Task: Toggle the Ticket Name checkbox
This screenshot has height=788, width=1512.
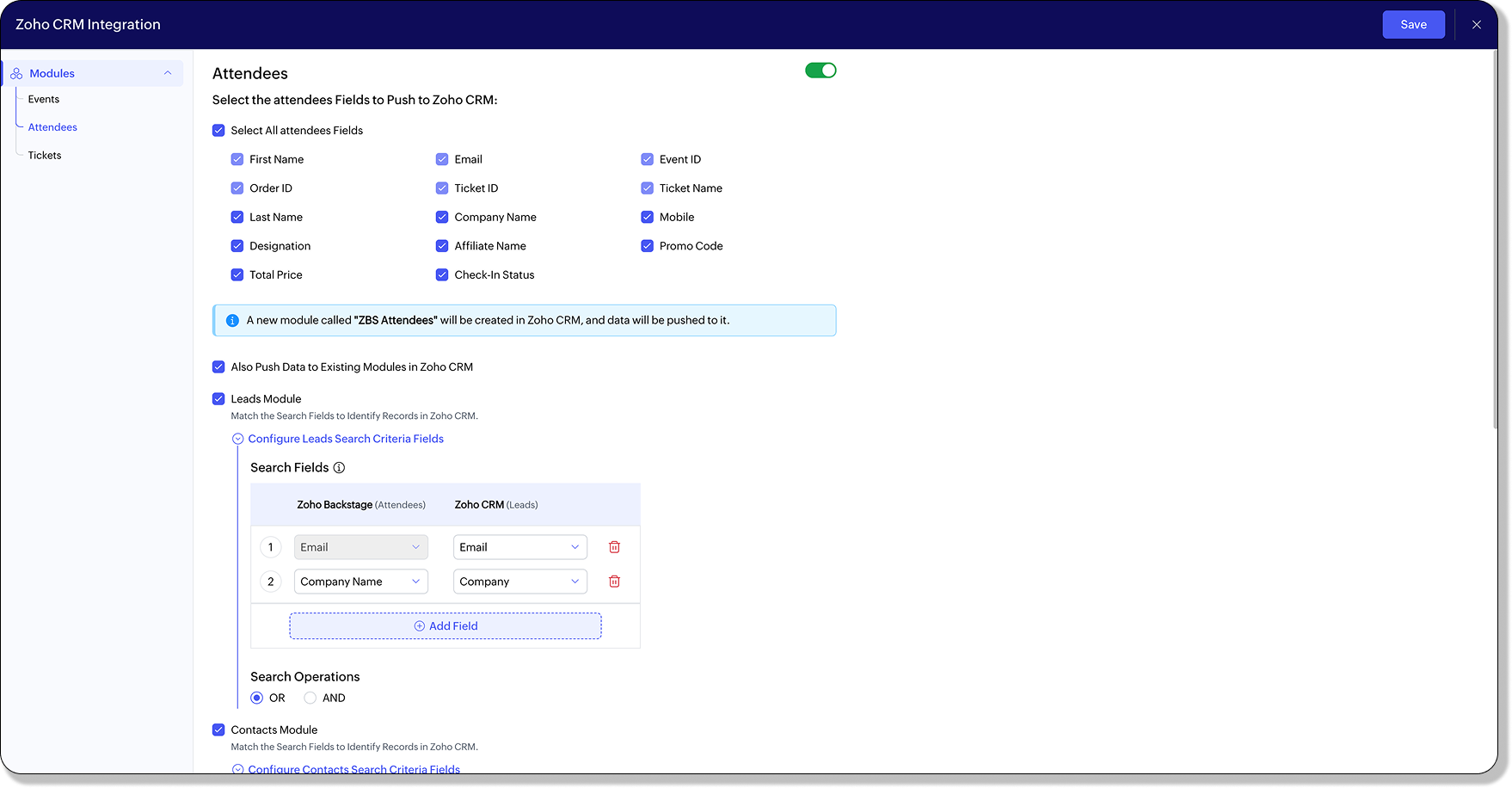Action: pos(648,188)
